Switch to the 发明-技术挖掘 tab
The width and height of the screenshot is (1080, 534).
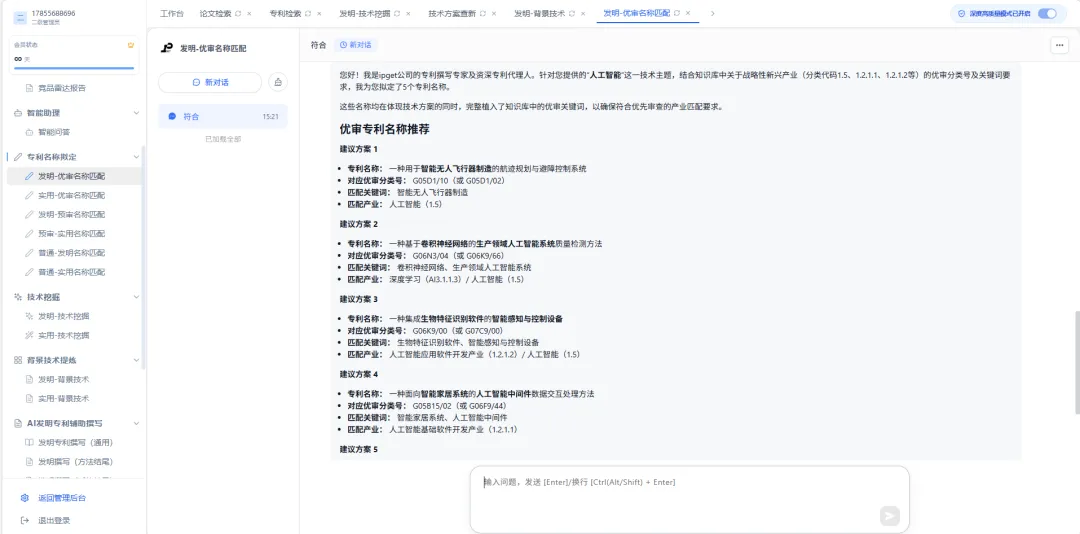(x=365, y=14)
